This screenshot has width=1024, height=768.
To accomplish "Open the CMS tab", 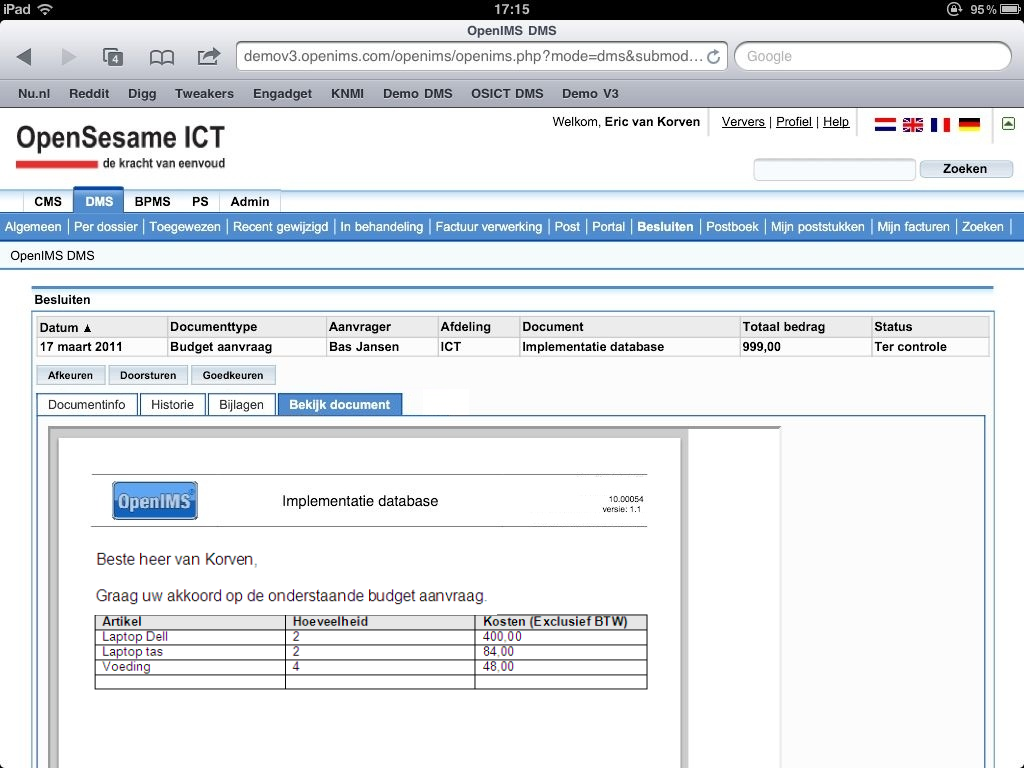I will [x=48, y=202].
